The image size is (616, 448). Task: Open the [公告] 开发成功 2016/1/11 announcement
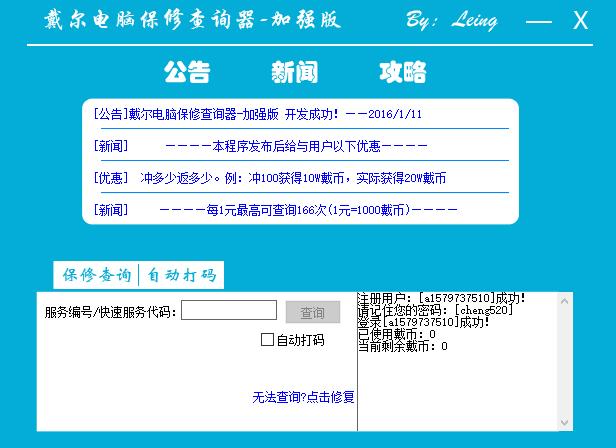click(258, 114)
